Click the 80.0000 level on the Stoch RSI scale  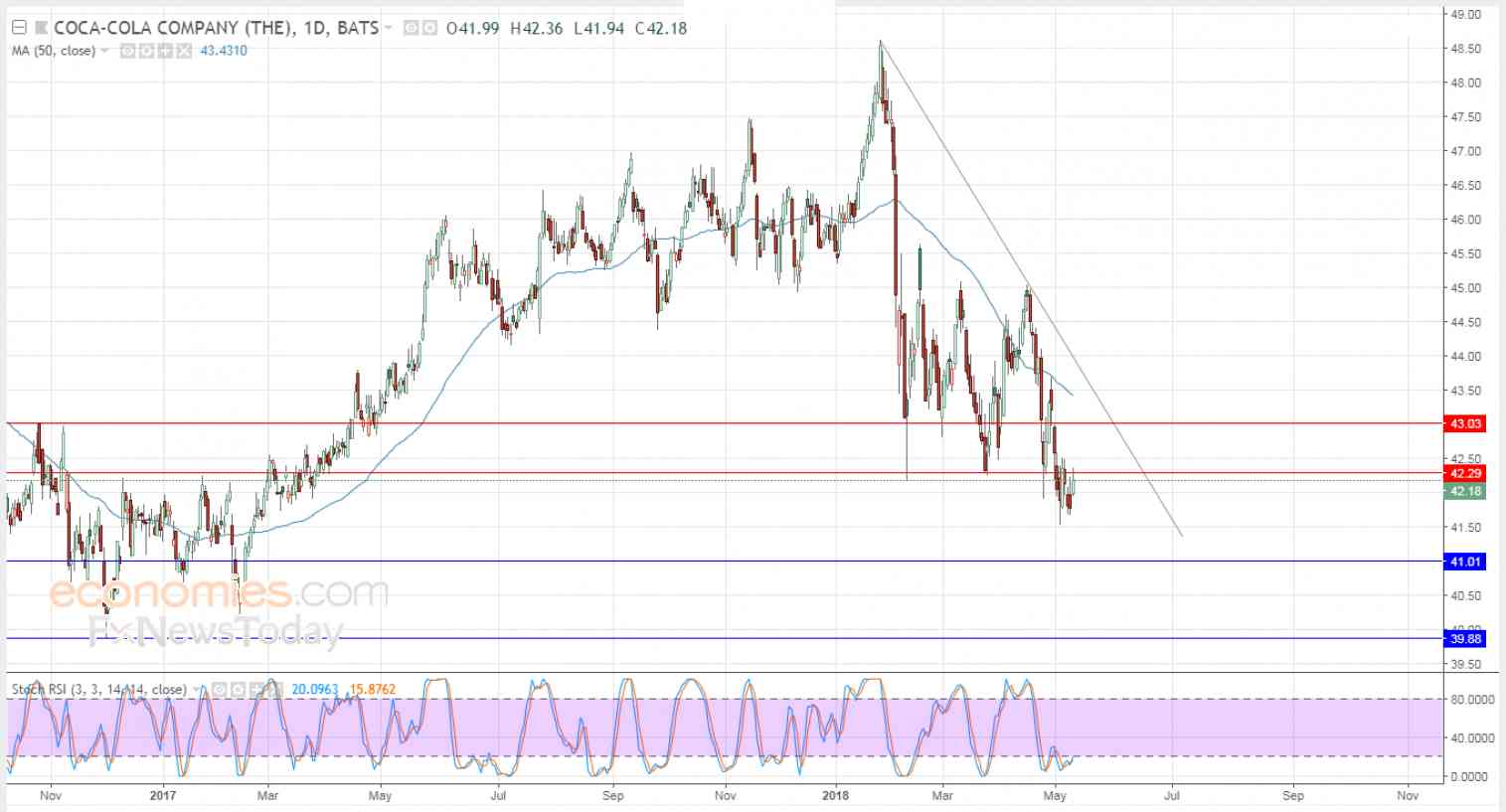point(1471,699)
